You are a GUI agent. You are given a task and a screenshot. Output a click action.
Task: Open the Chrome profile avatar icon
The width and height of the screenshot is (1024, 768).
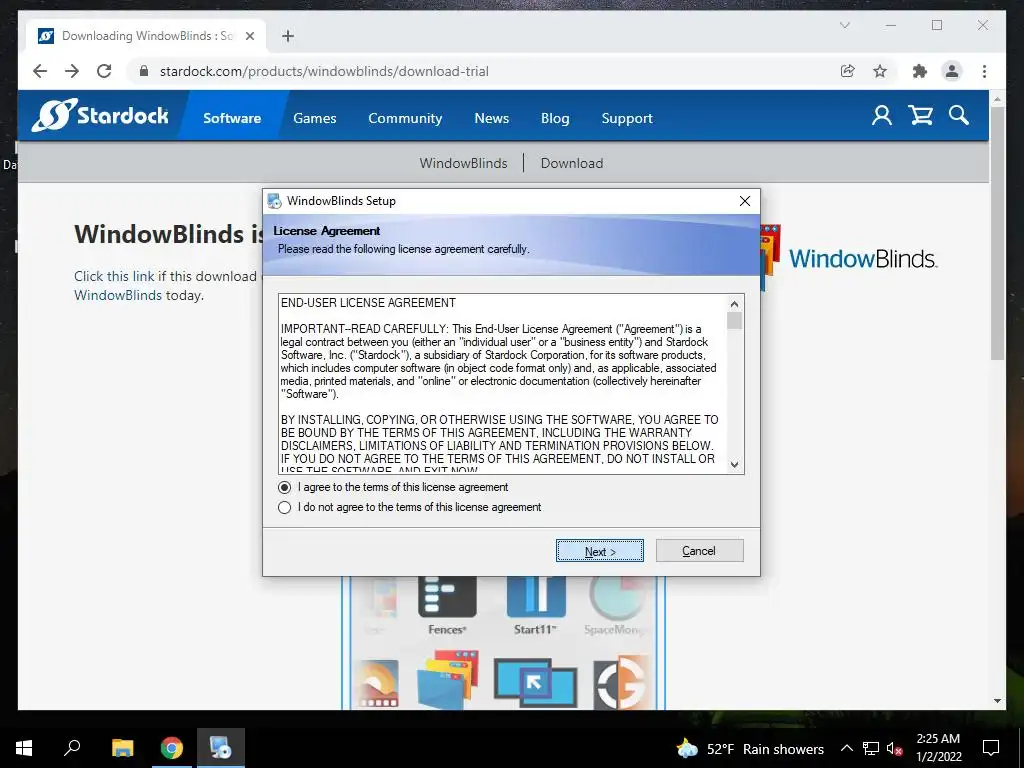pos(952,71)
